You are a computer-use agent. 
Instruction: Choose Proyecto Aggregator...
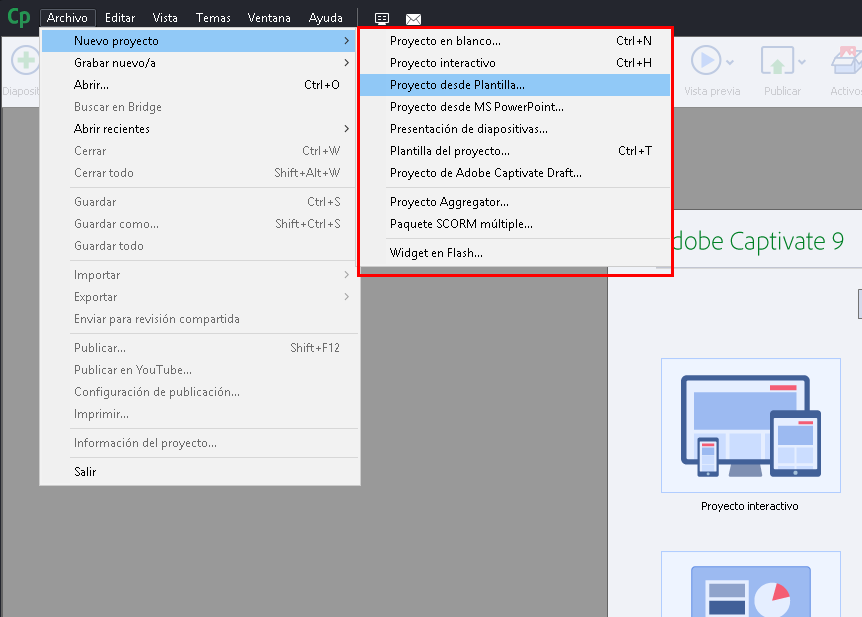(515, 202)
